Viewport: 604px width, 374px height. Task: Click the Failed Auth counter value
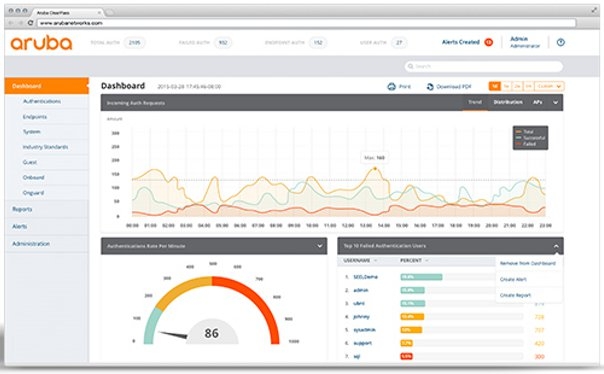tap(223, 42)
